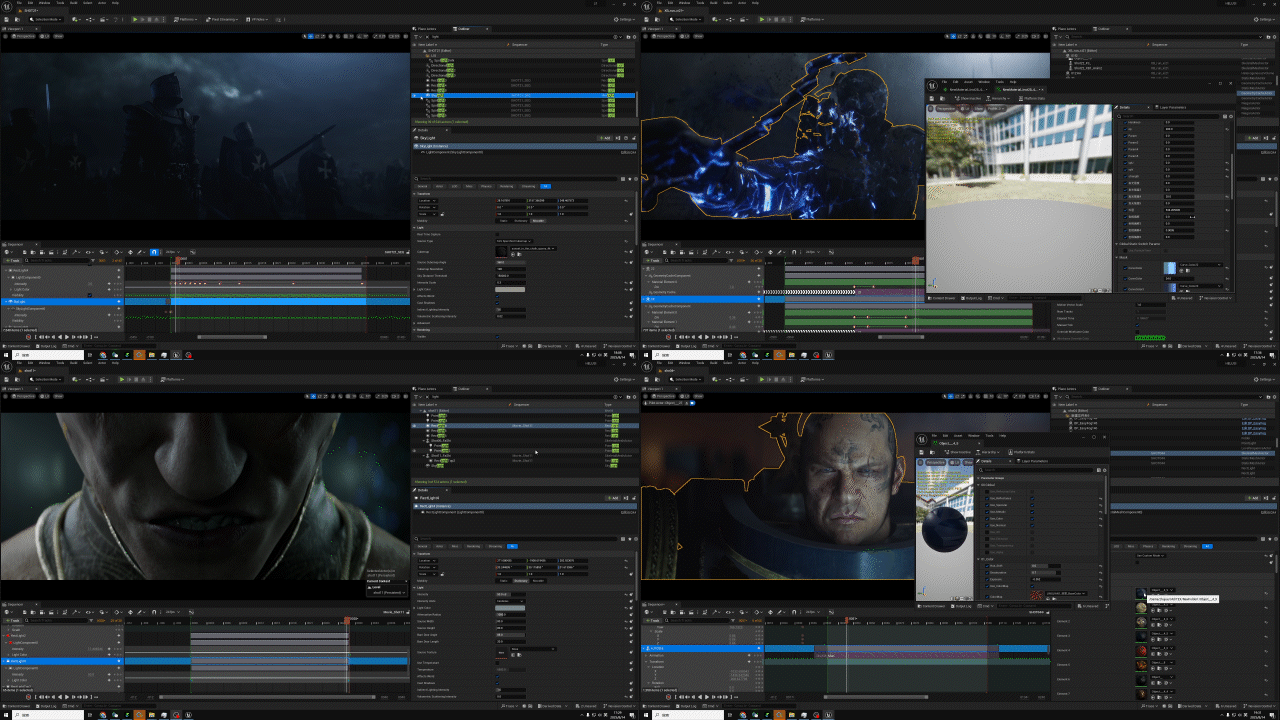Click Platform Stats in building preview material window
Image resolution: width=1280 pixels, height=720 pixels.
pyautogui.click(x=1032, y=98)
